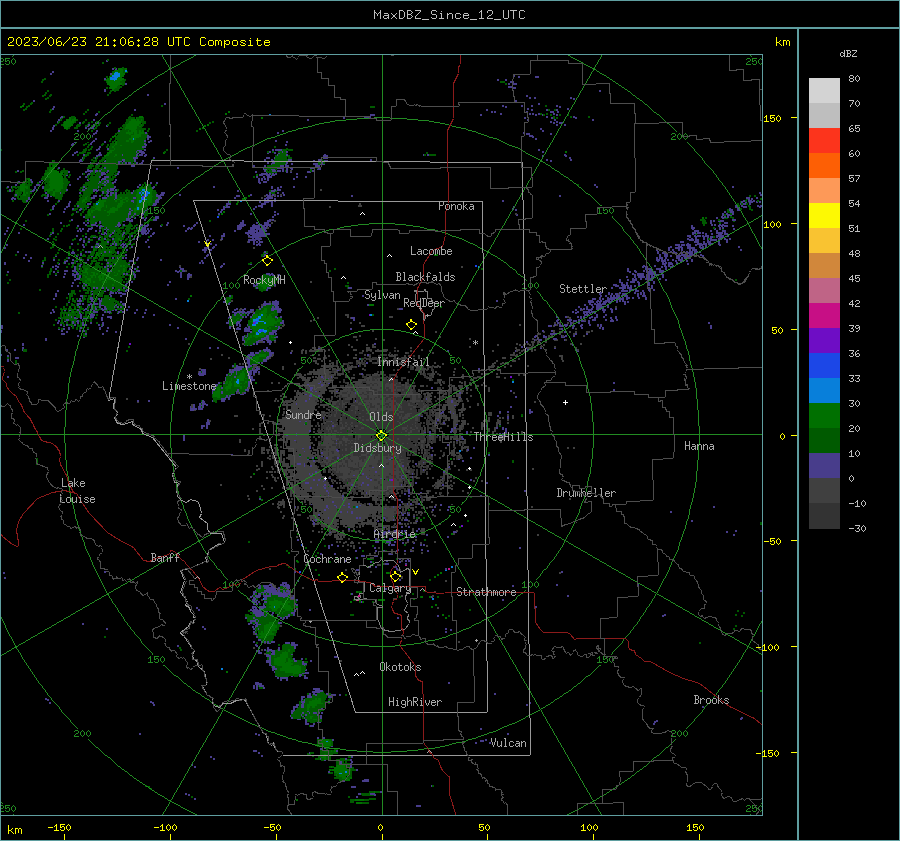Click the Olds label near radar center
The image size is (900, 841).
coord(381,417)
